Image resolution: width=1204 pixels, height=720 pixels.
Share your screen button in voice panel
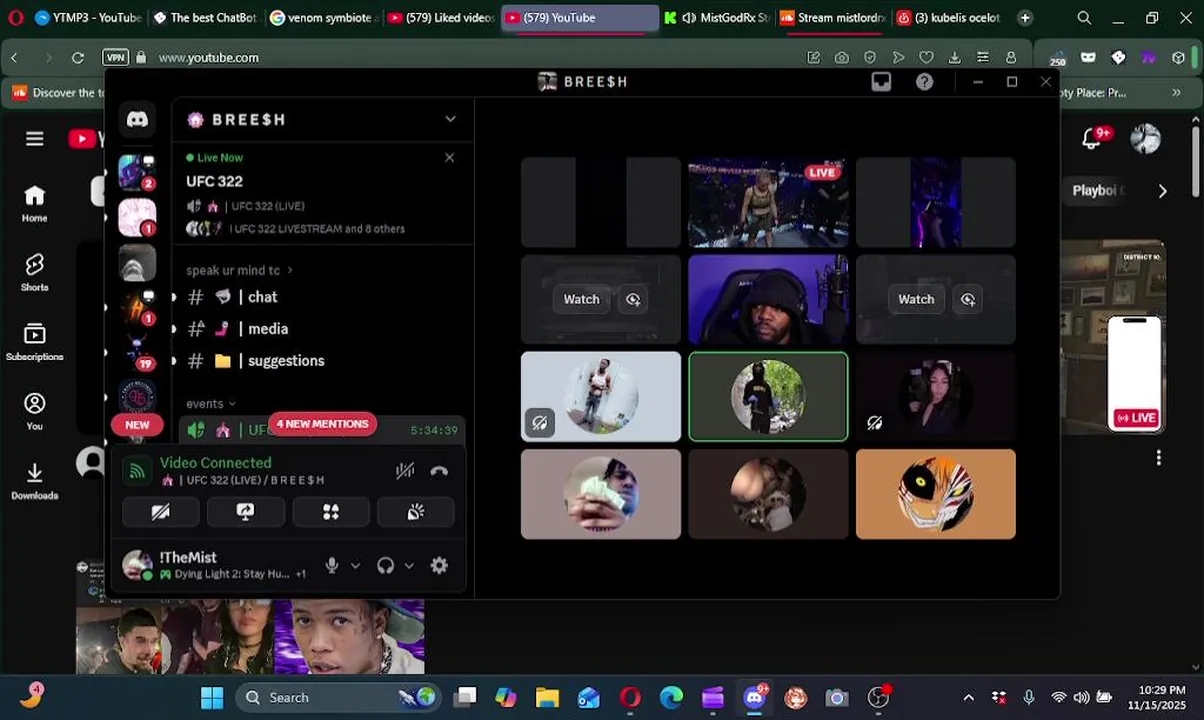(x=245, y=512)
